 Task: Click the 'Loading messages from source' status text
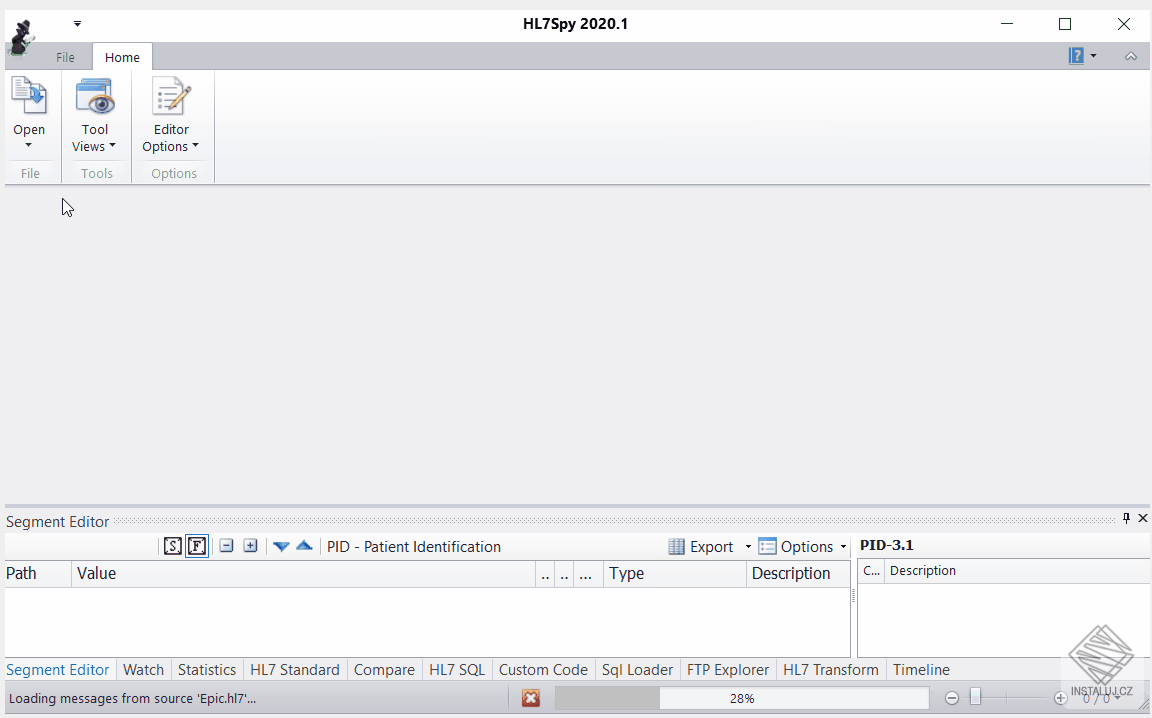click(132, 698)
